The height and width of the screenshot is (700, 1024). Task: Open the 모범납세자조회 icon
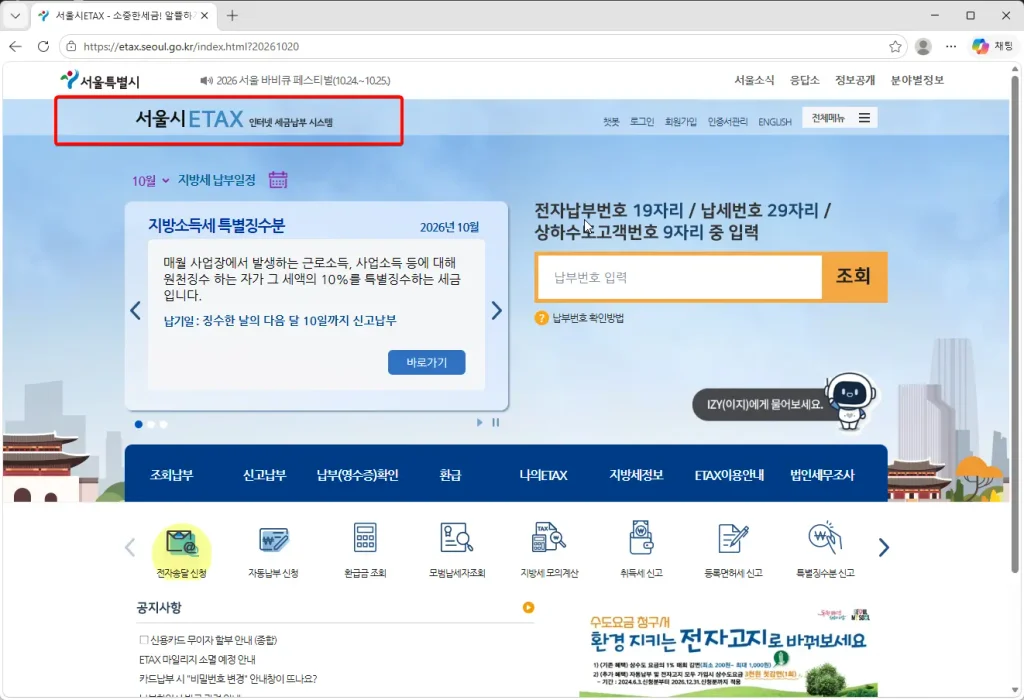(456, 538)
